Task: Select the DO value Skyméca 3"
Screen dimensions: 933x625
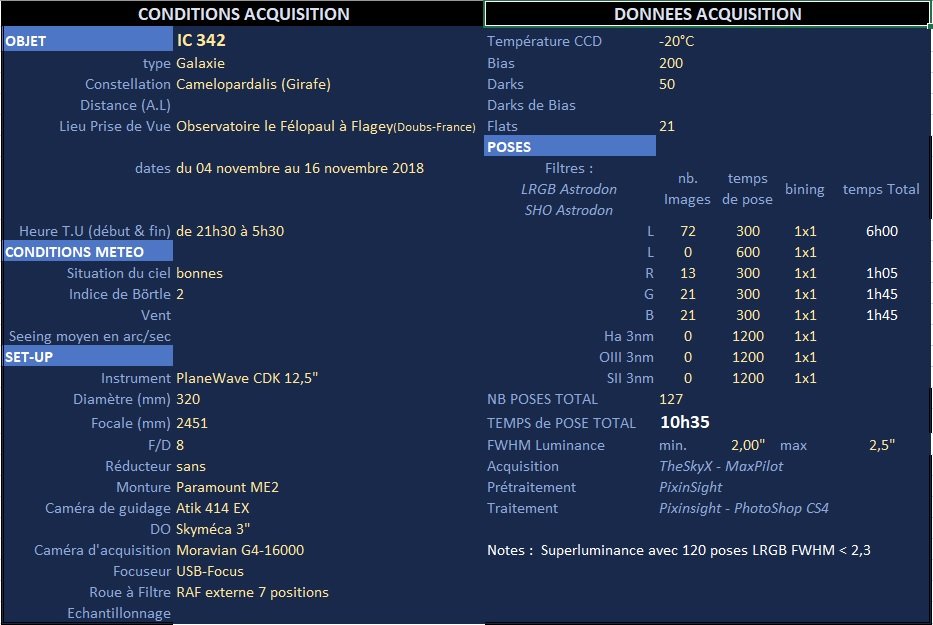Action: coord(213,529)
